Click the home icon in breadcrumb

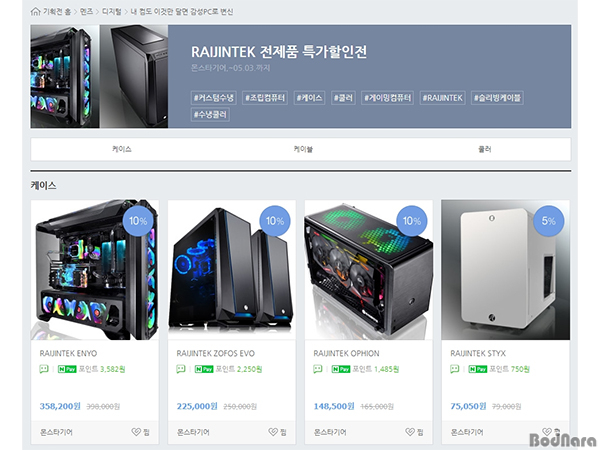[35, 11]
